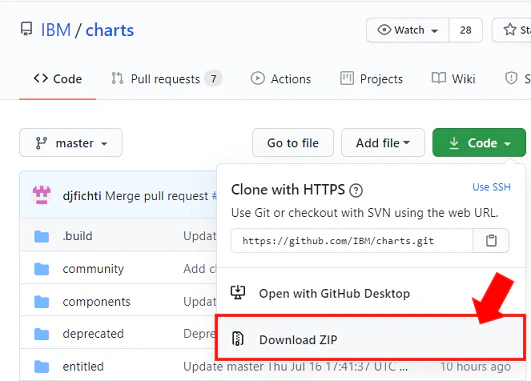Expand the master branch dropdown
Image resolution: width=531 pixels, height=381 pixels.
(71, 143)
